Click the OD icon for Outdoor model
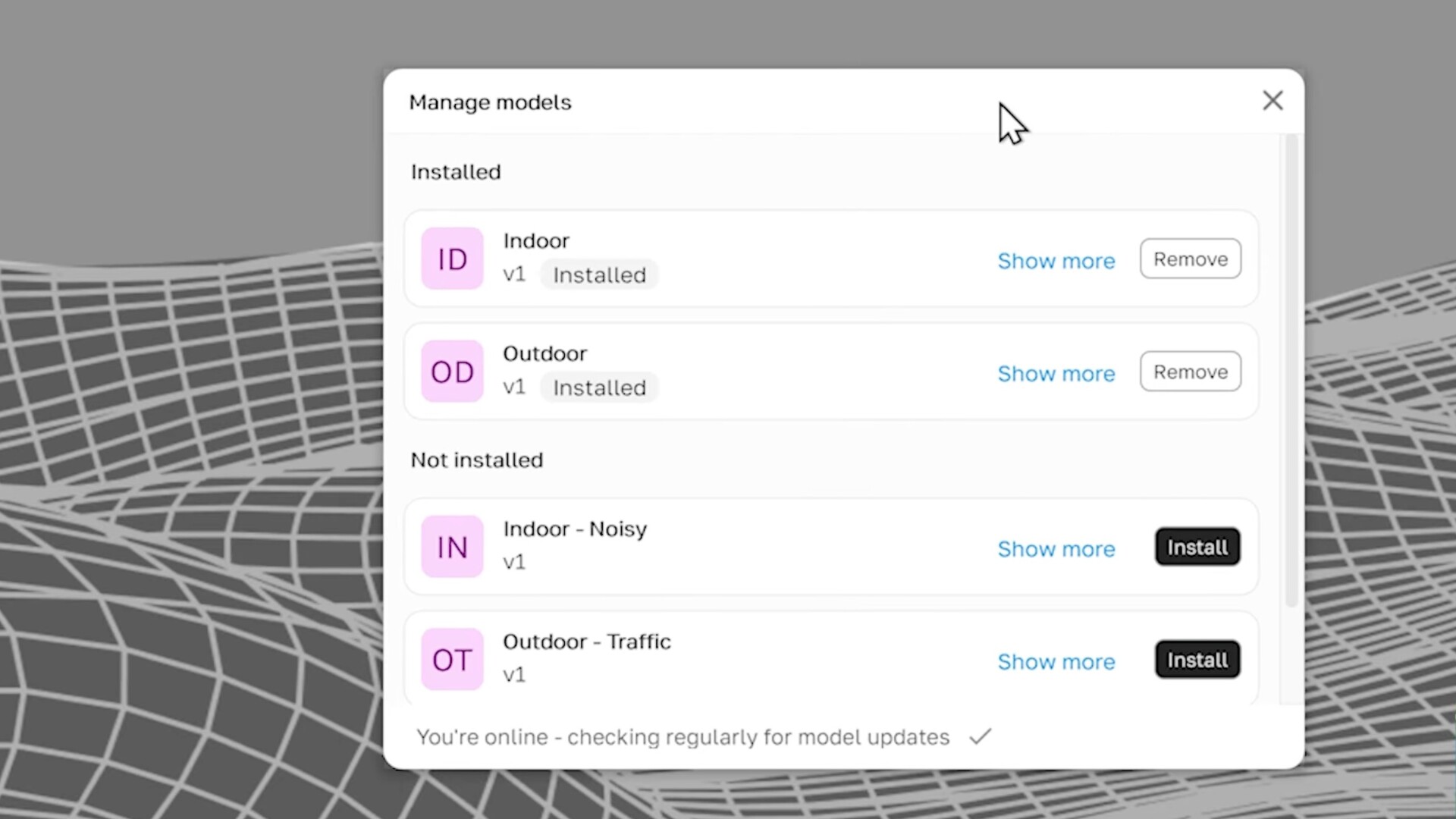 tap(452, 372)
